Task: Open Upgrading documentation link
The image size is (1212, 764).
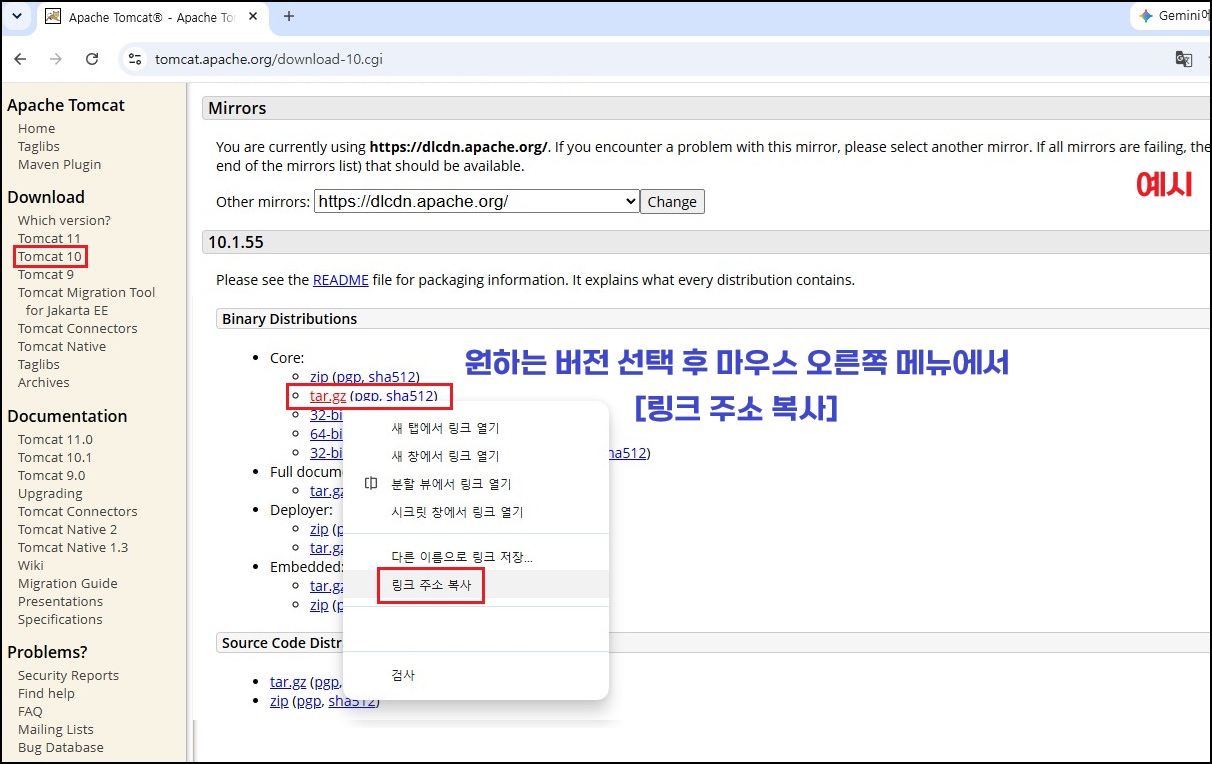Action: (x=50, y=493)
